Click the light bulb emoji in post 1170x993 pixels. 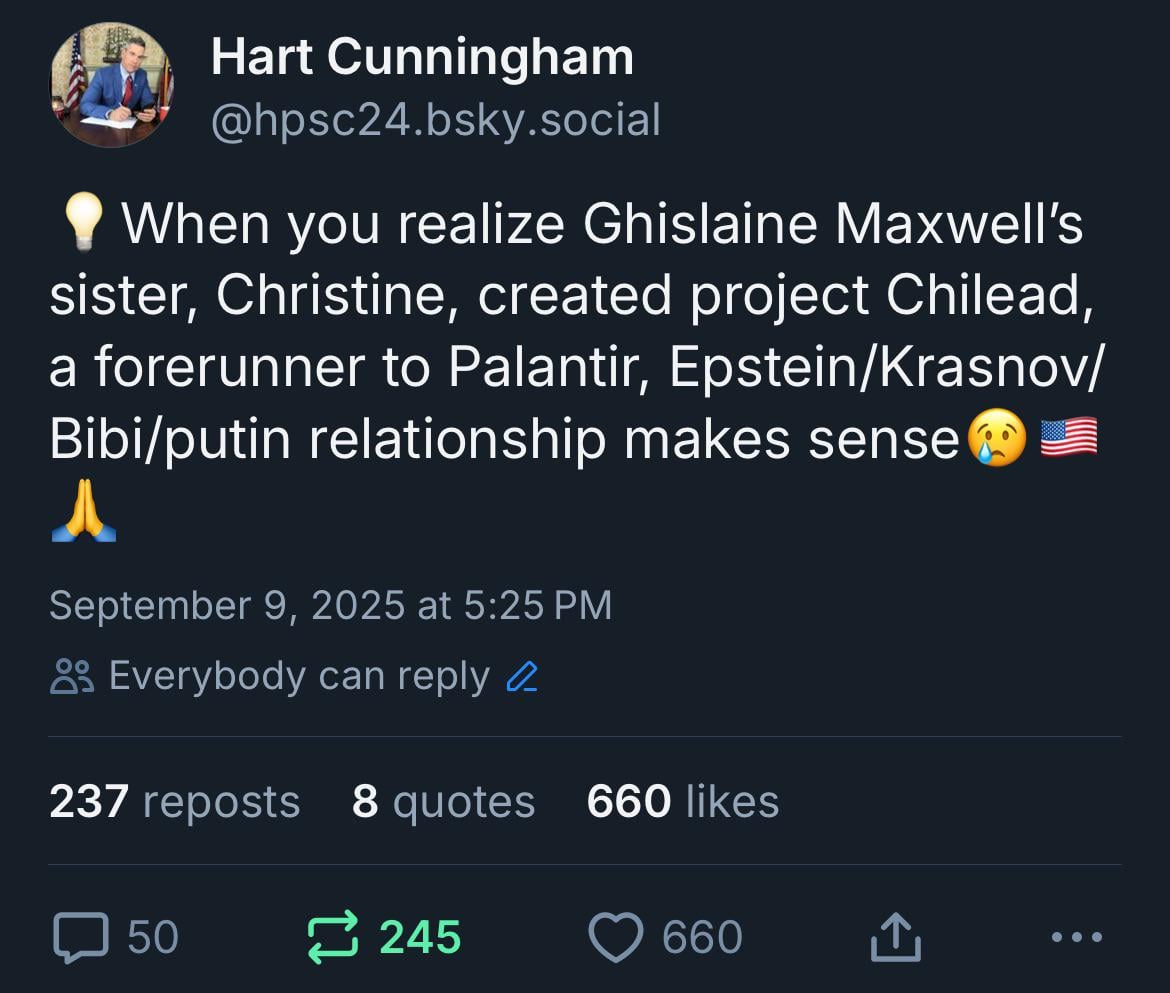point(84,222)
